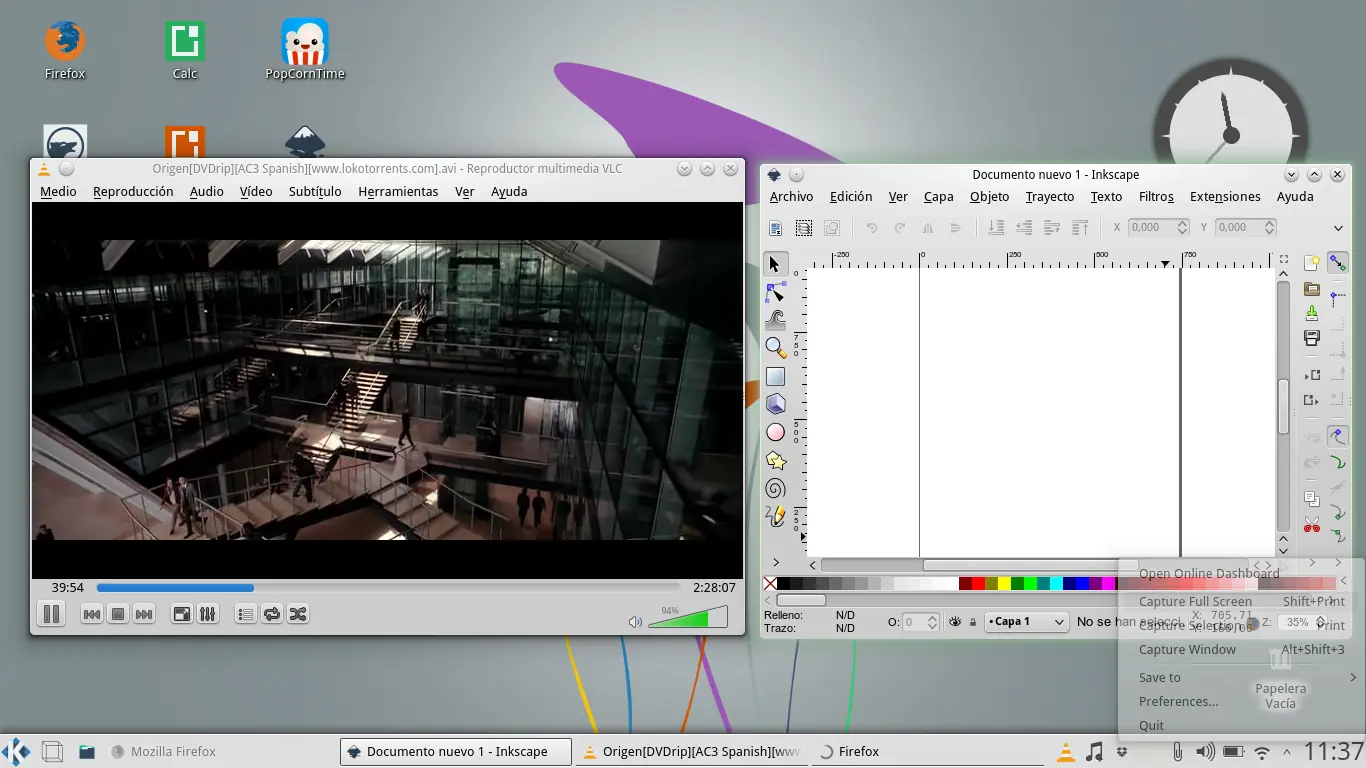Open the VLC playlist view

click(245, 614)
